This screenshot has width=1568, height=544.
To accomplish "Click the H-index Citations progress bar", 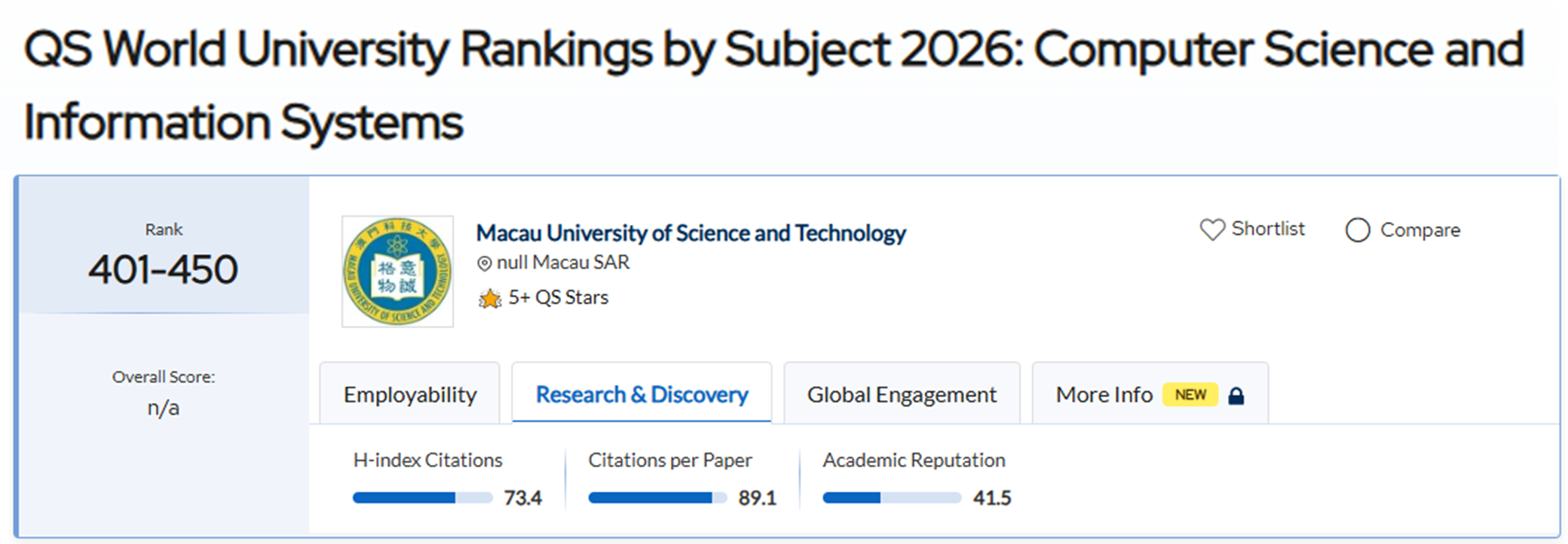I will 422,498.
